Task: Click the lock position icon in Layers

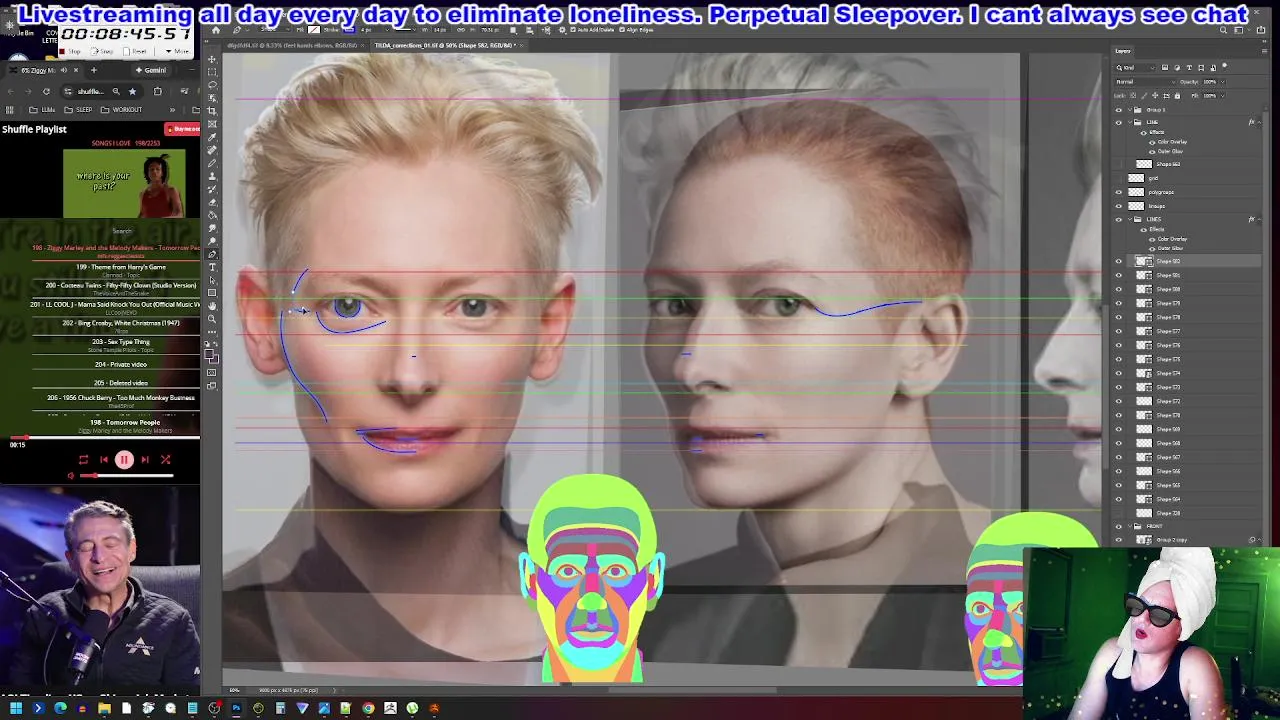Action: point(1155,96)
